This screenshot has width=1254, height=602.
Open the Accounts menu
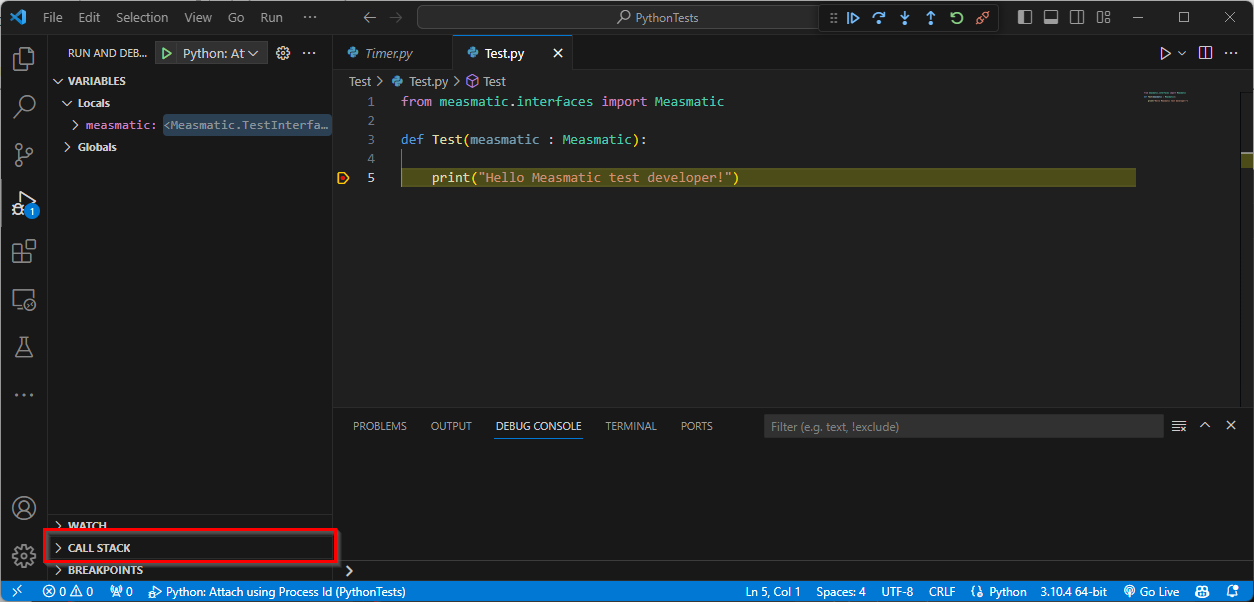tap(24, 508)
